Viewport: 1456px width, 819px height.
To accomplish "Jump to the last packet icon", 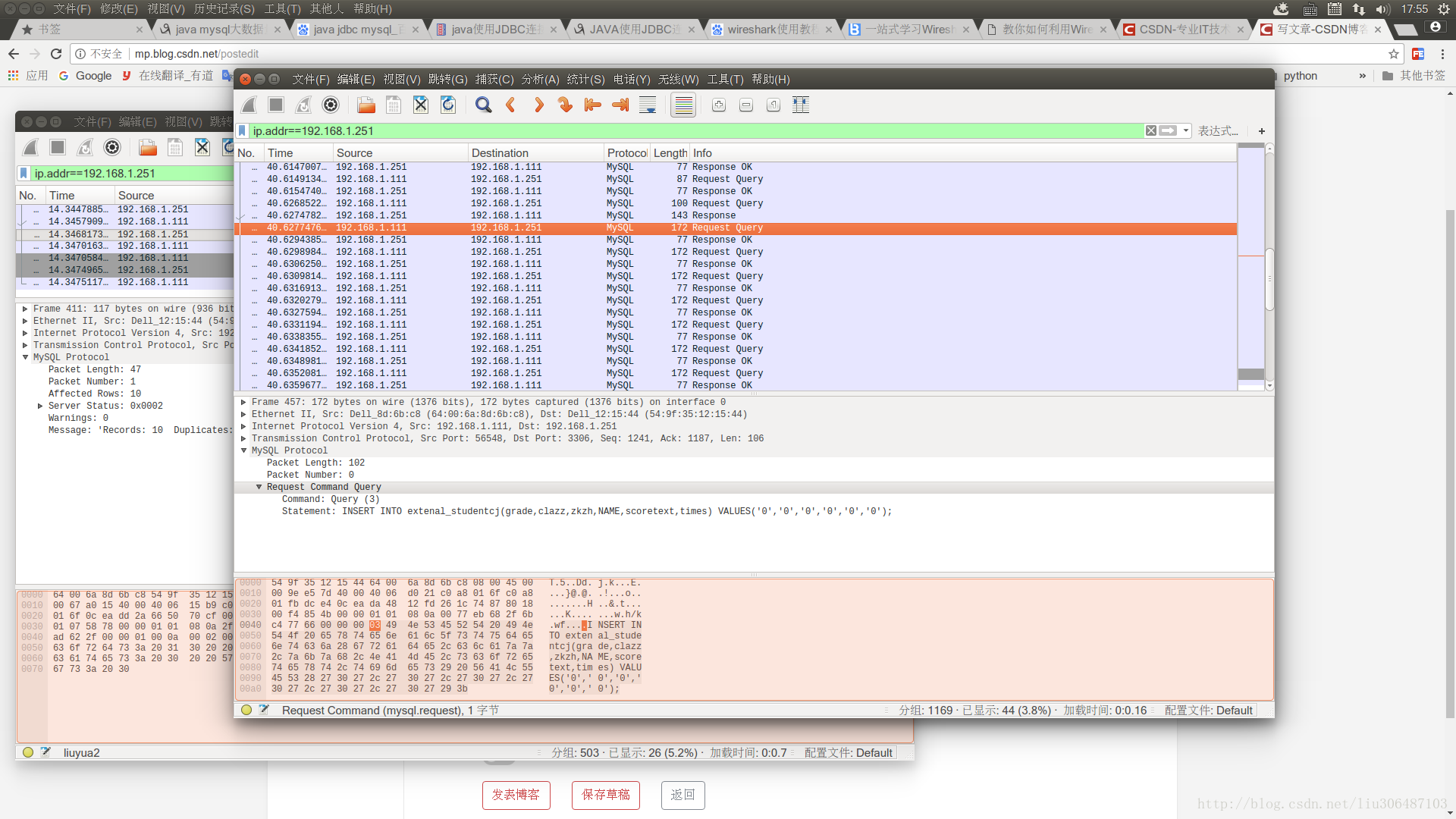I will point(620,105).
